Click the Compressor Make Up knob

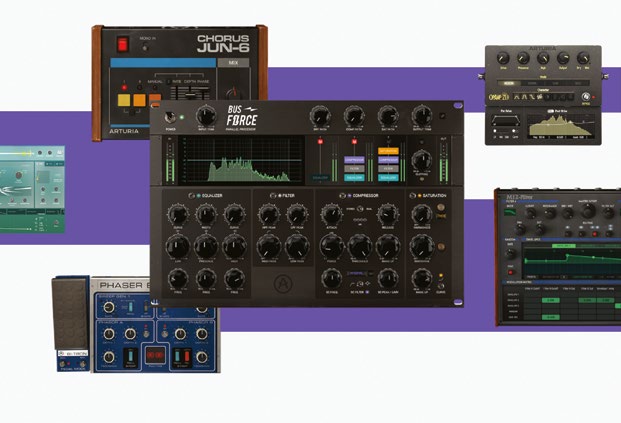click(x=388, y=247)
